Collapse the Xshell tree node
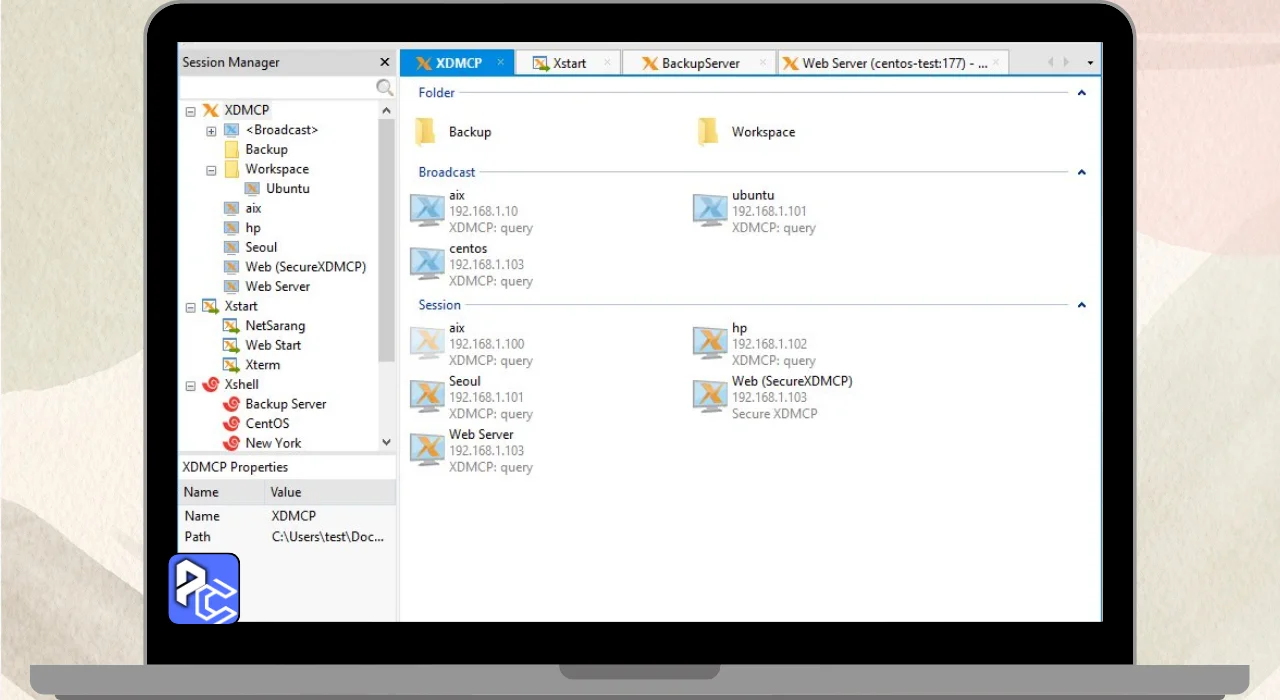Screen dimensions: 1280x700 [191, 385]
